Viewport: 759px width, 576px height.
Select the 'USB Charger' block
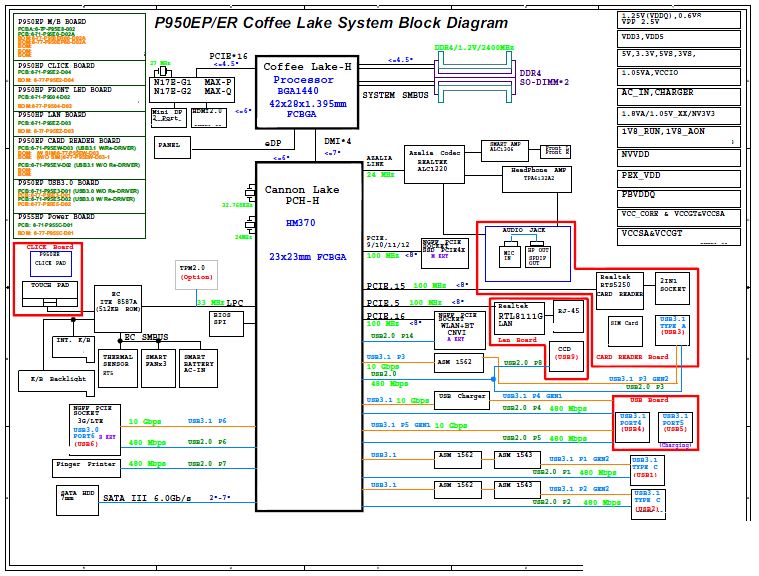(x=462, y=400)
